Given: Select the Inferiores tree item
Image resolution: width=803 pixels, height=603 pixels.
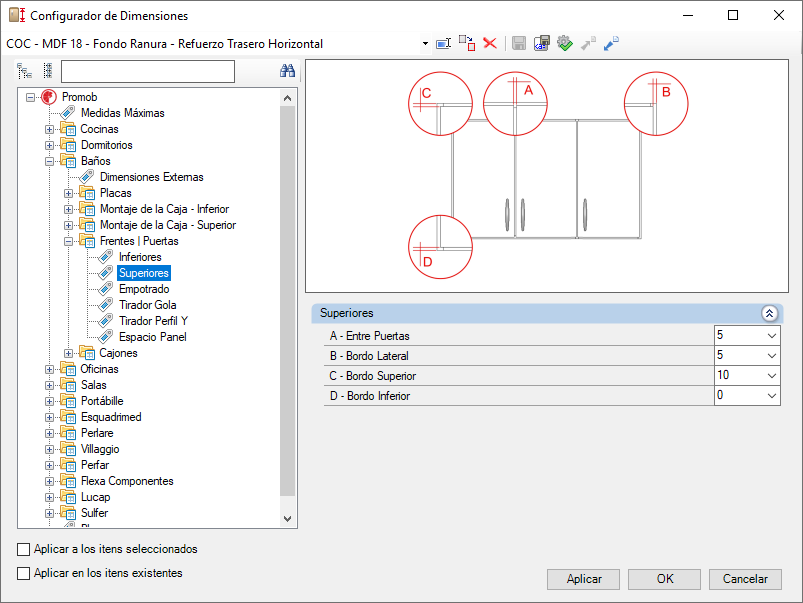Looking at the screenshot, I should 140,257.
